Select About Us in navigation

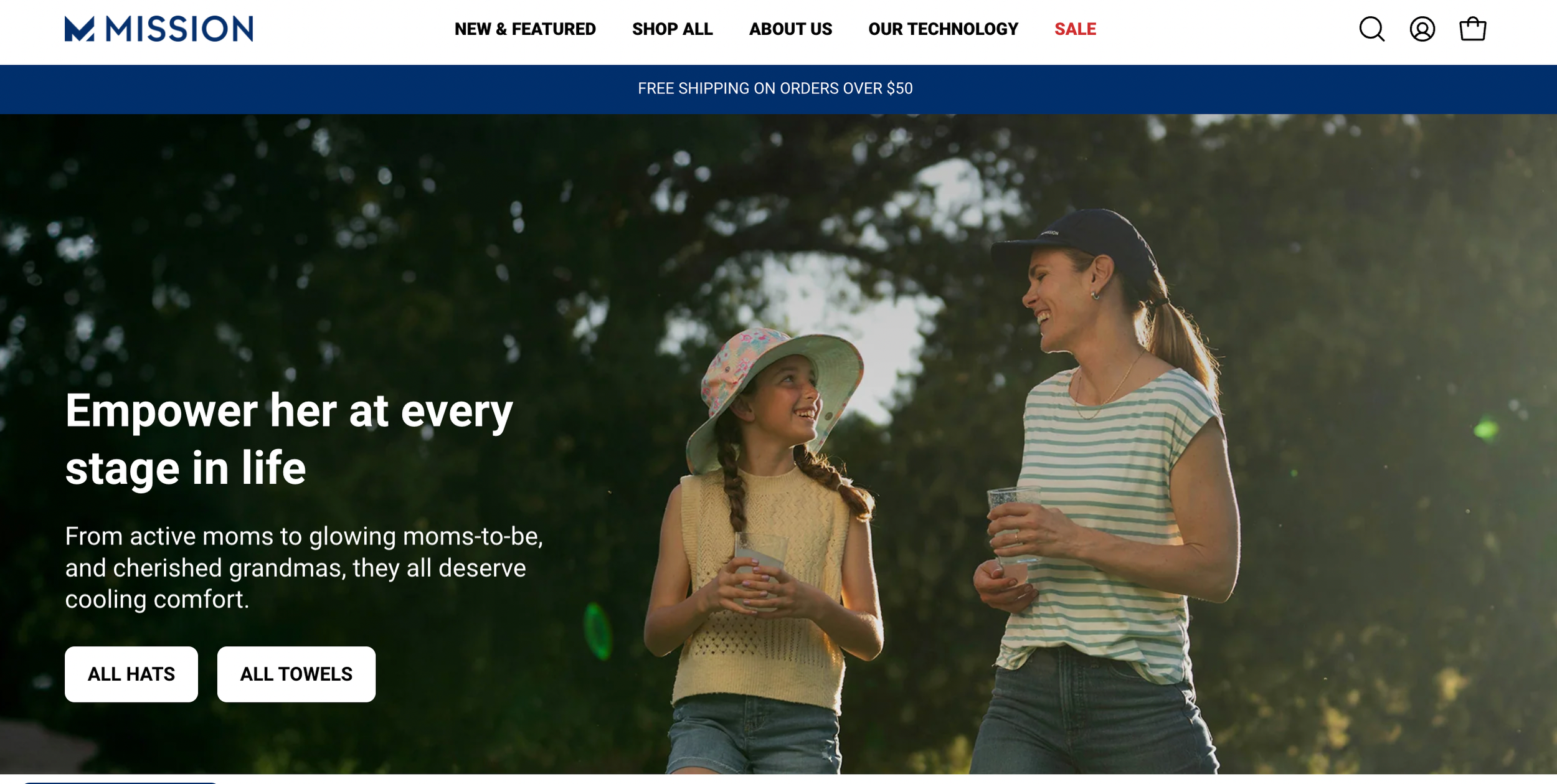click(790, 29)
